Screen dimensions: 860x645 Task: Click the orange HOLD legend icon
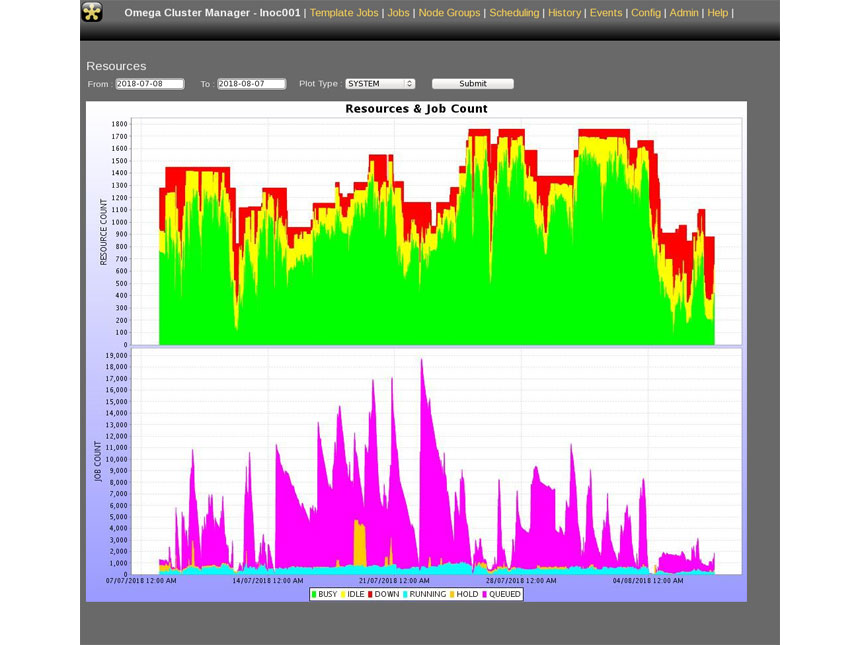coord(451,594)
